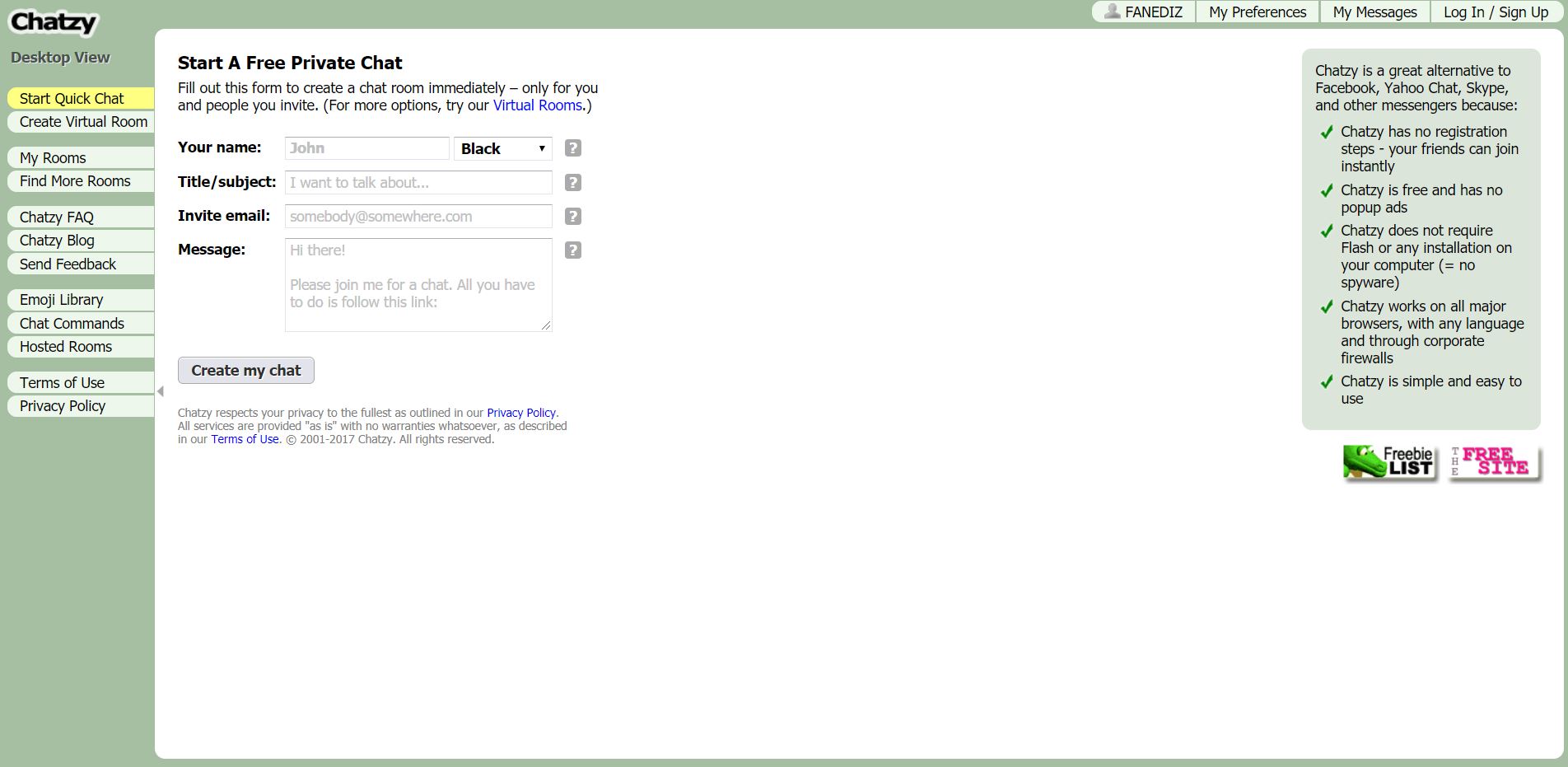Viewport: 1568px width, 767px height.
Task: Click the user avatar icon beside FANEDIZ
Action: (x=1112, y=12)
